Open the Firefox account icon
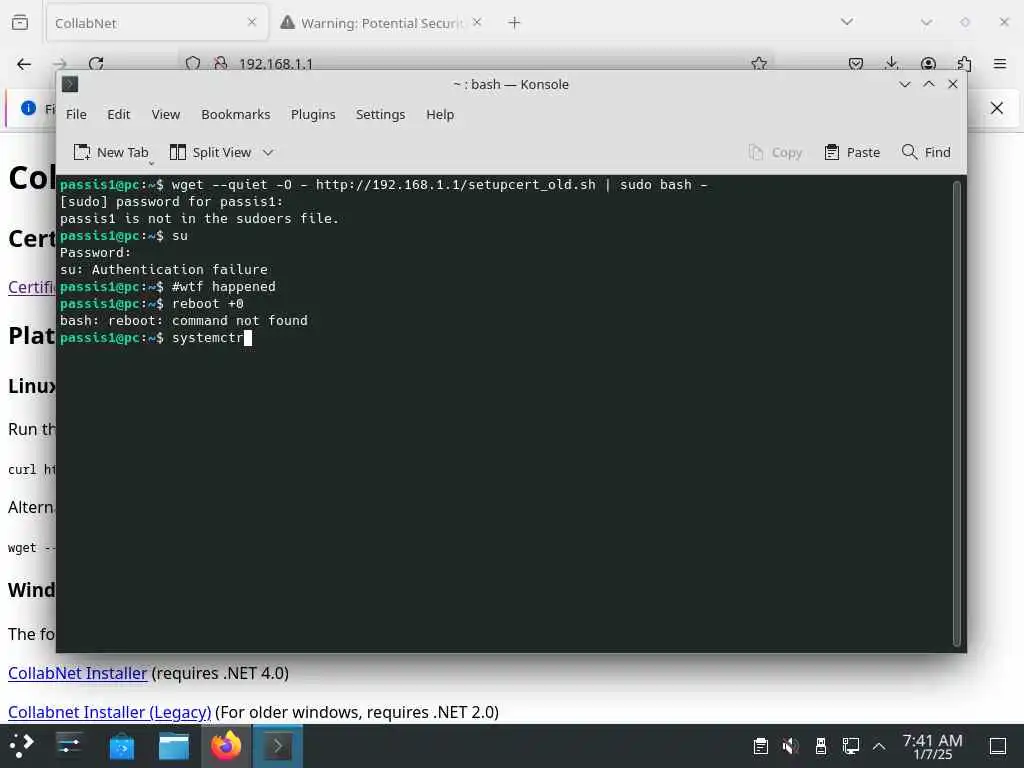The width and height of the screenshot is (1024, 768). tap(928, 63)
